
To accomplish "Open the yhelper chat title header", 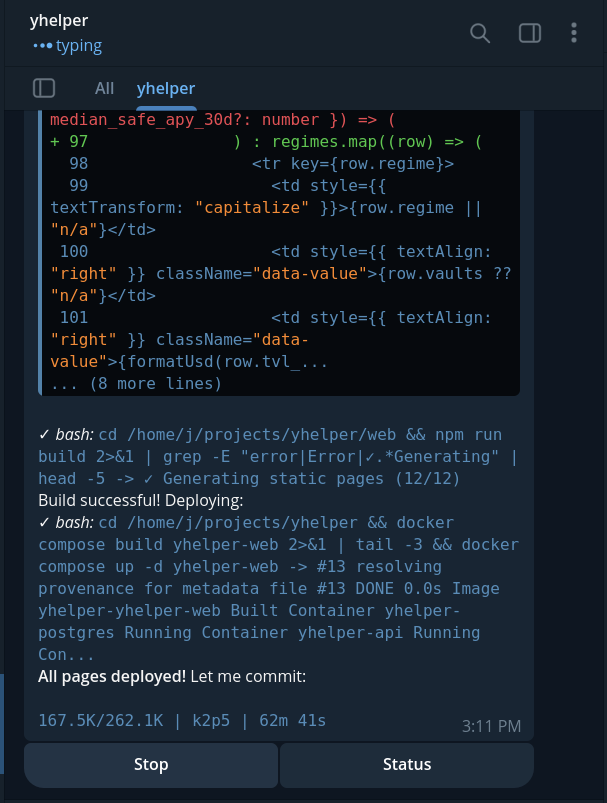I will click(x=59, y=20).
